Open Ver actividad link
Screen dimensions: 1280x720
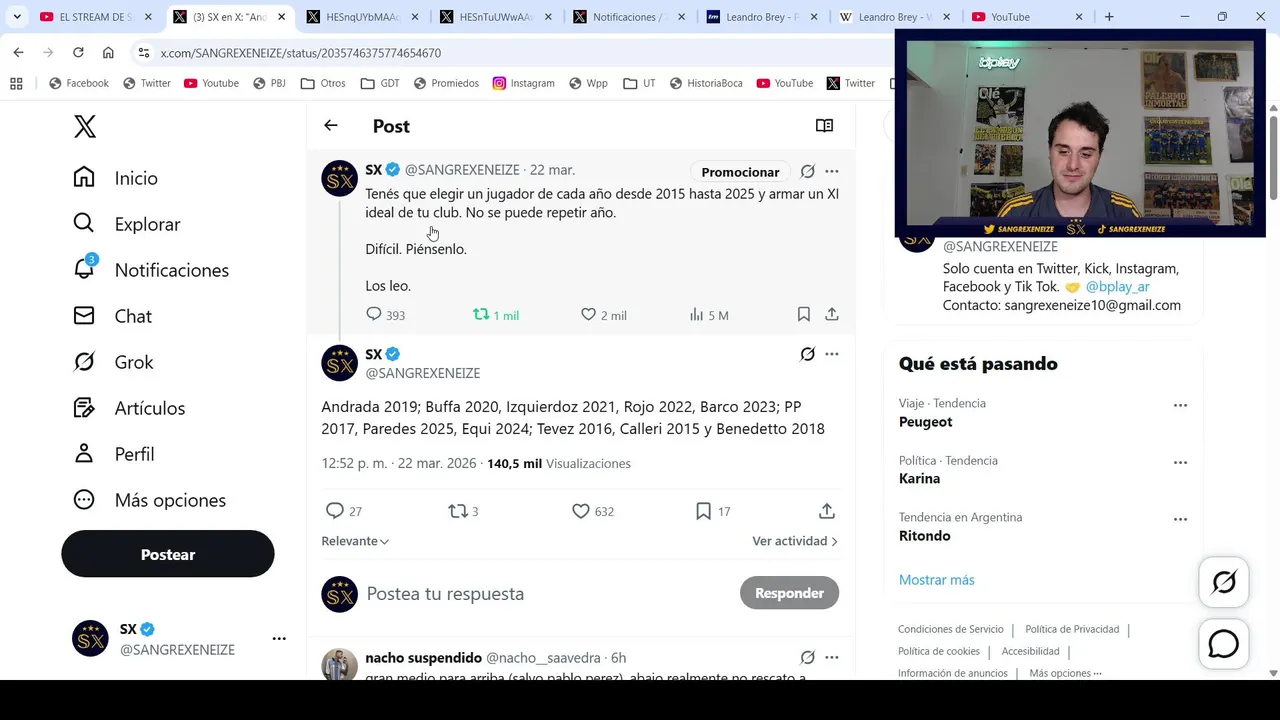795,541
